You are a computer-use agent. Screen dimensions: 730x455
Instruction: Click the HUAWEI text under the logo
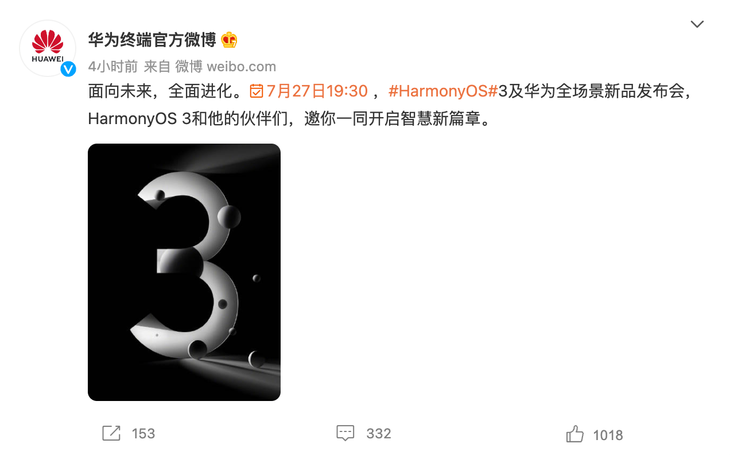click(x=47, y=59)
